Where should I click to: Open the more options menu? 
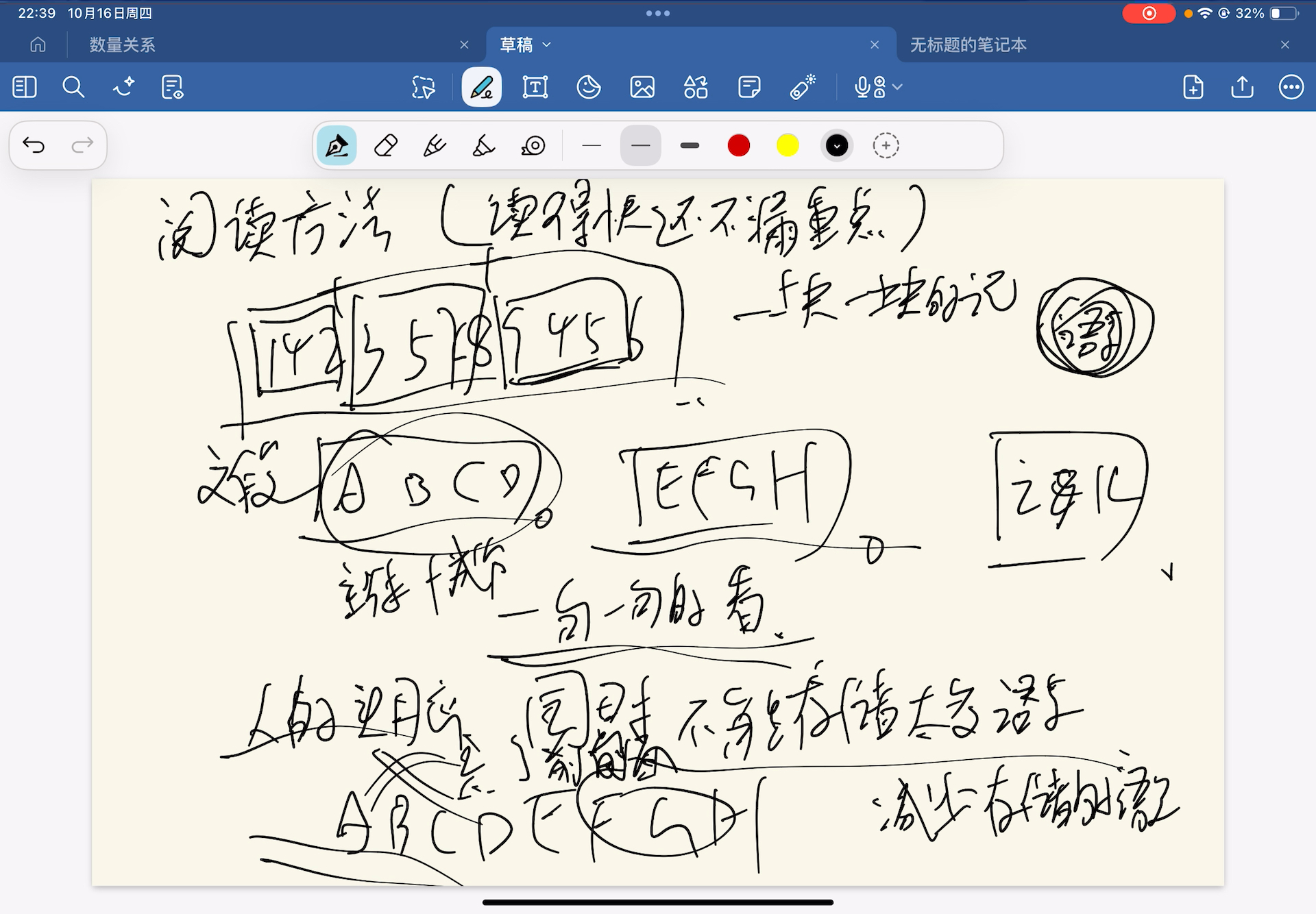click(x=1291, y=88)
